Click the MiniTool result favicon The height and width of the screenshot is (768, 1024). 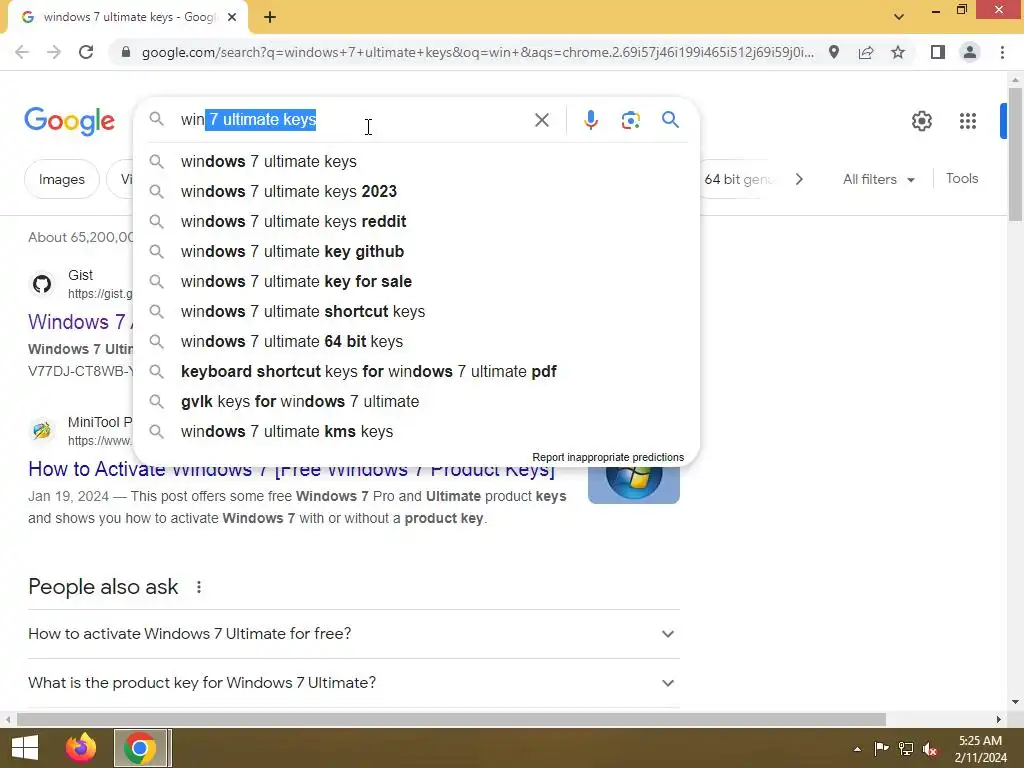coord(42,431)
